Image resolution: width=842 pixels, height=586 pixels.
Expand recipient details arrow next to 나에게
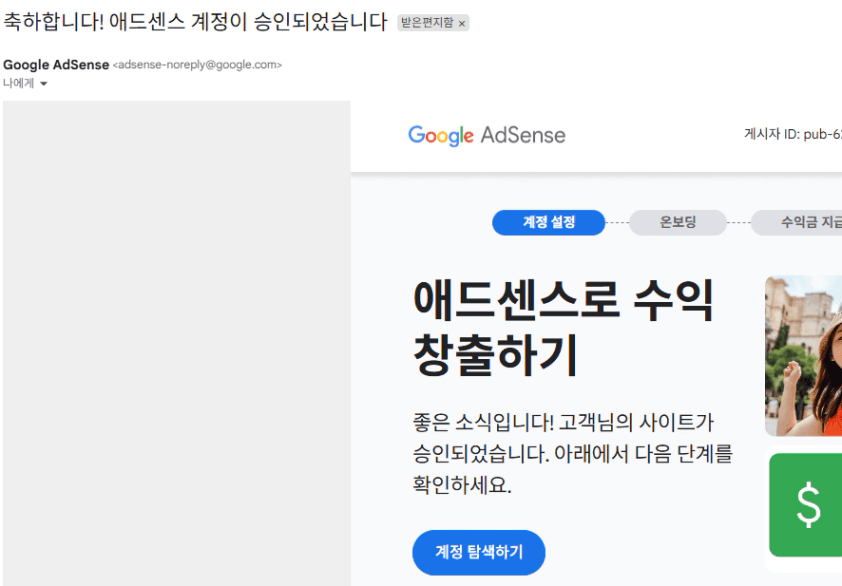coord(44,84)
